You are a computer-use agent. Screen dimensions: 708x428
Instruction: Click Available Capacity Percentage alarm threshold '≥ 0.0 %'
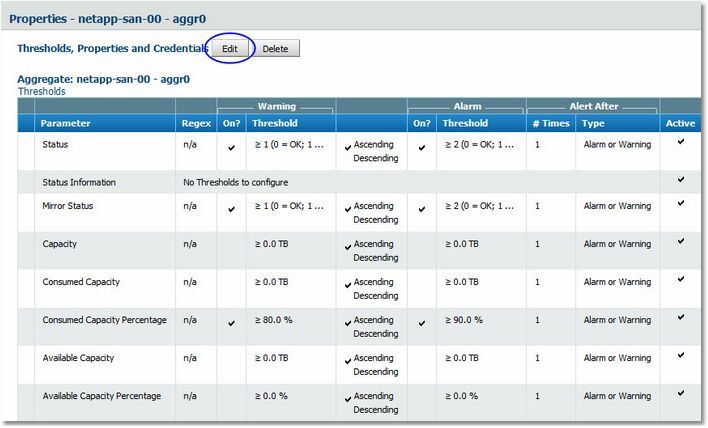tap(461, 396)
